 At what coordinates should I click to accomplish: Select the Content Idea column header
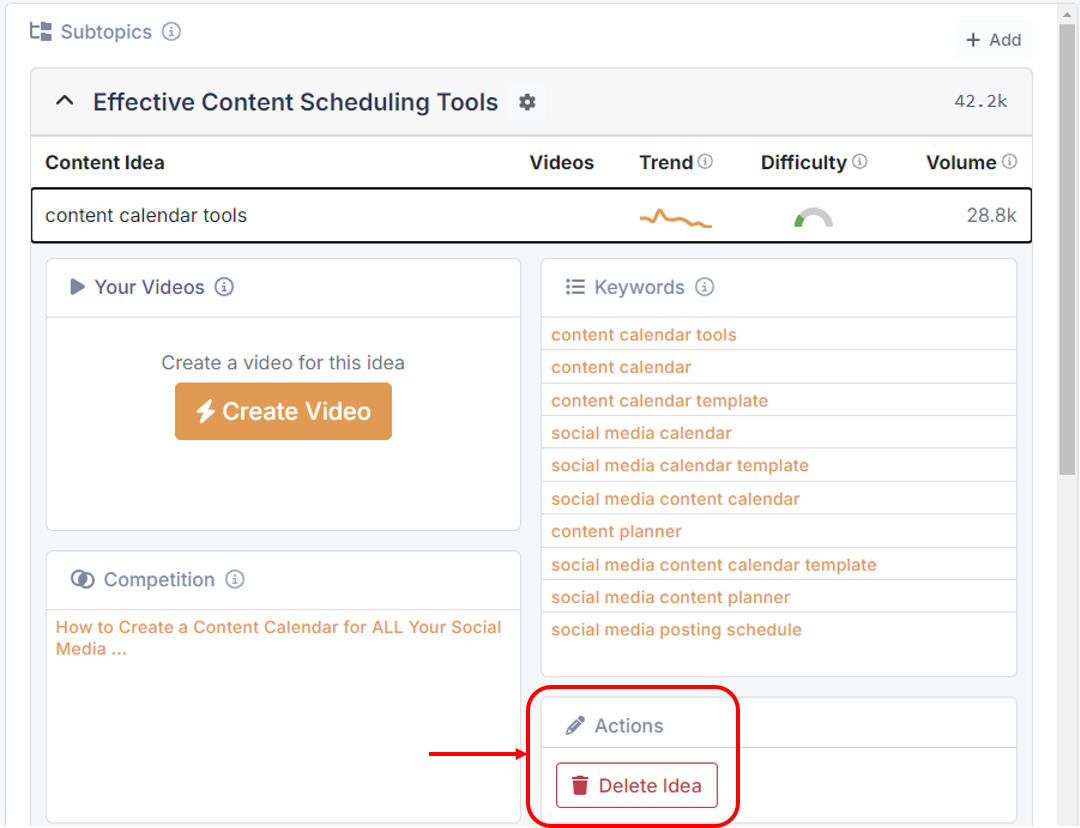104,161
